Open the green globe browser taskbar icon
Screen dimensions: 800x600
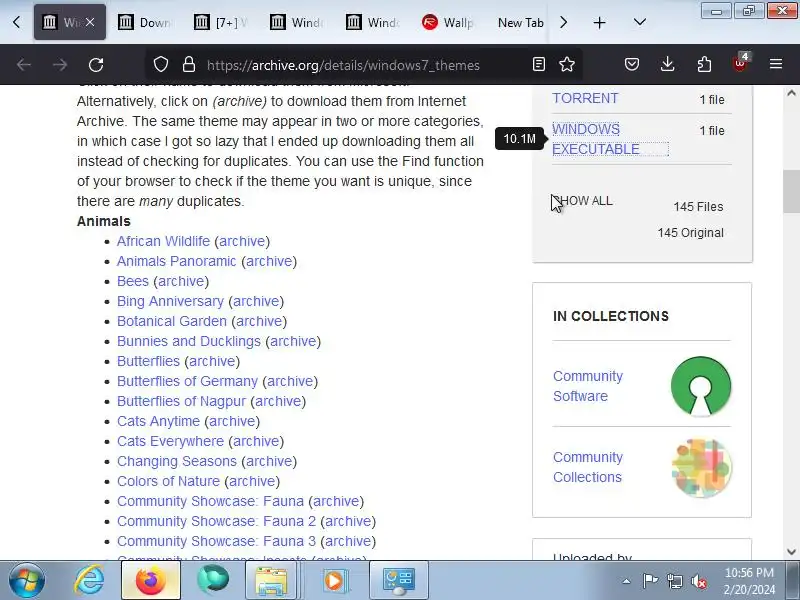(212, 581)
